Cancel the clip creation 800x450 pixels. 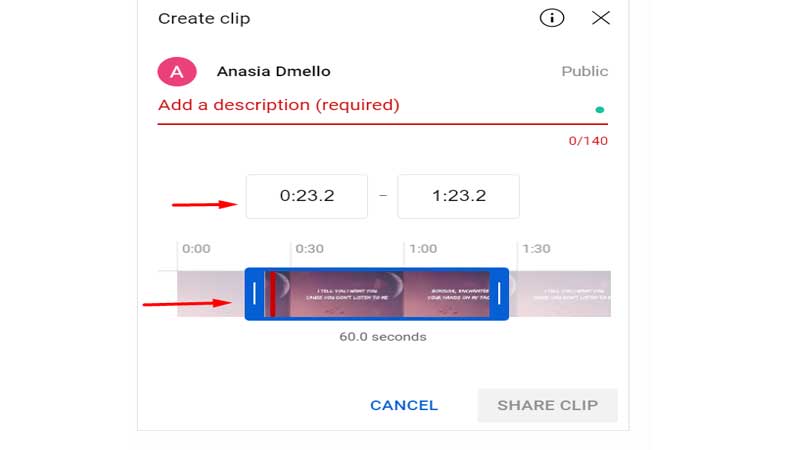pos(404,405)
